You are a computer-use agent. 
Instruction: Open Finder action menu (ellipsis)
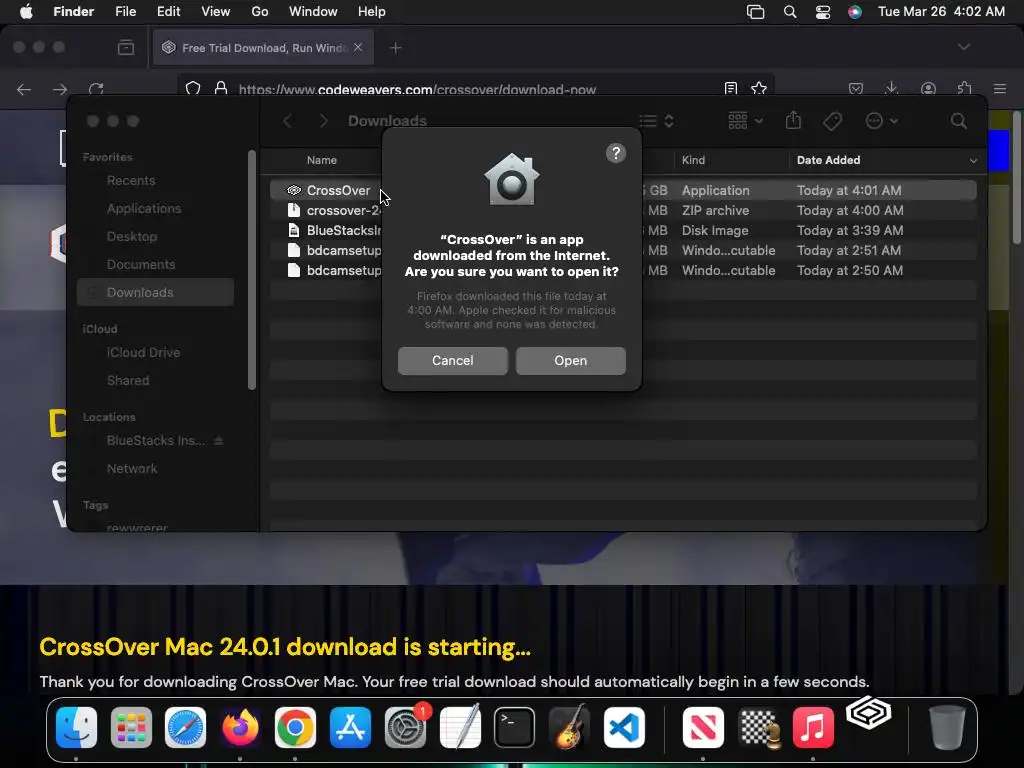[x=881, y=121]
